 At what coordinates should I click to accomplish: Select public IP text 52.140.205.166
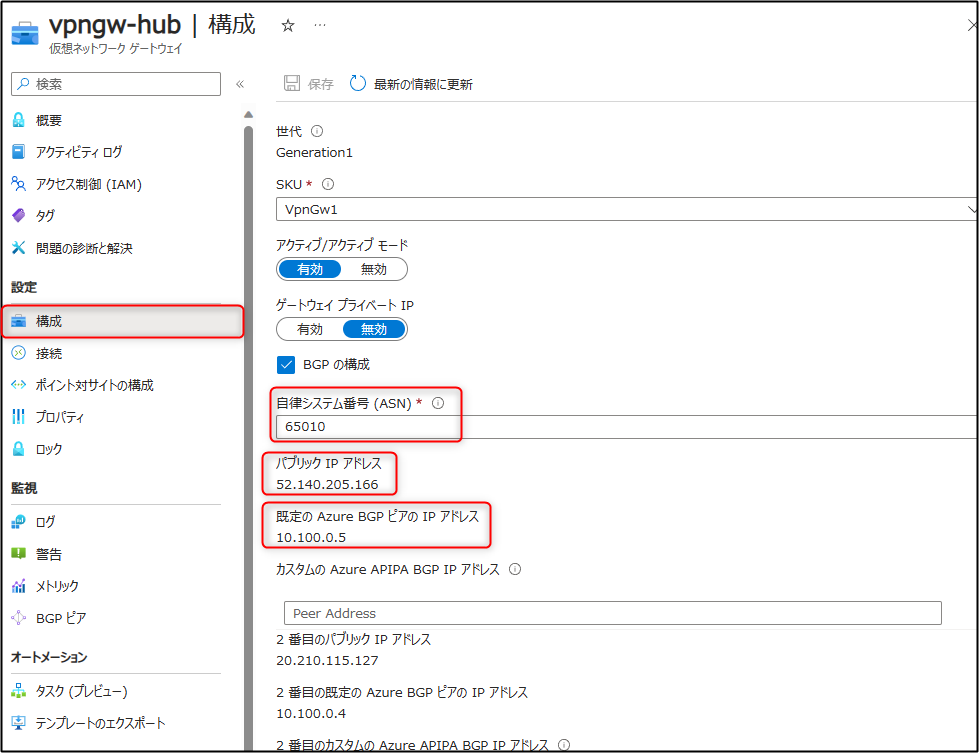pos(327,485)
